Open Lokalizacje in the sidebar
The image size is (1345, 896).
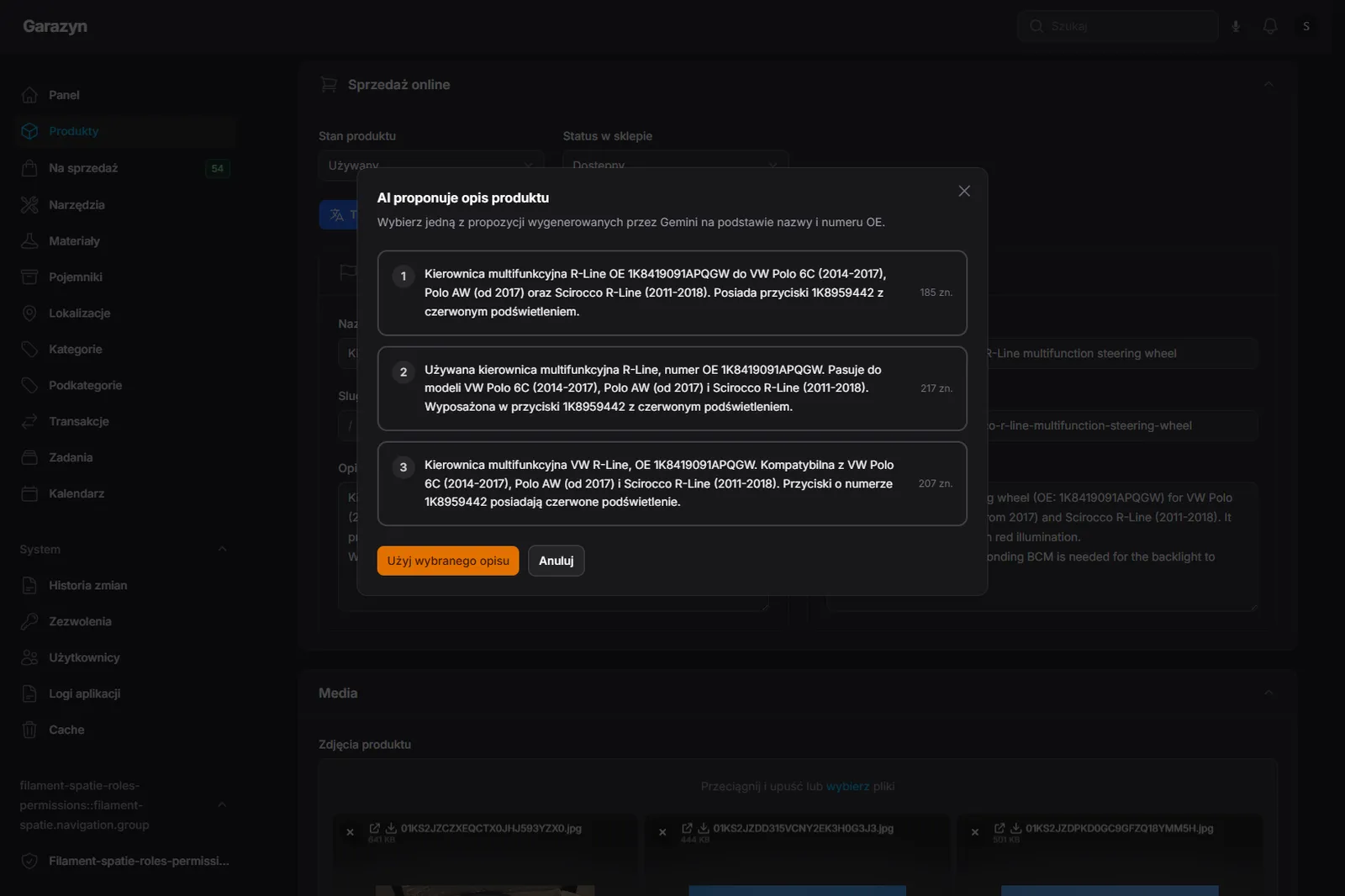(125, 313)
